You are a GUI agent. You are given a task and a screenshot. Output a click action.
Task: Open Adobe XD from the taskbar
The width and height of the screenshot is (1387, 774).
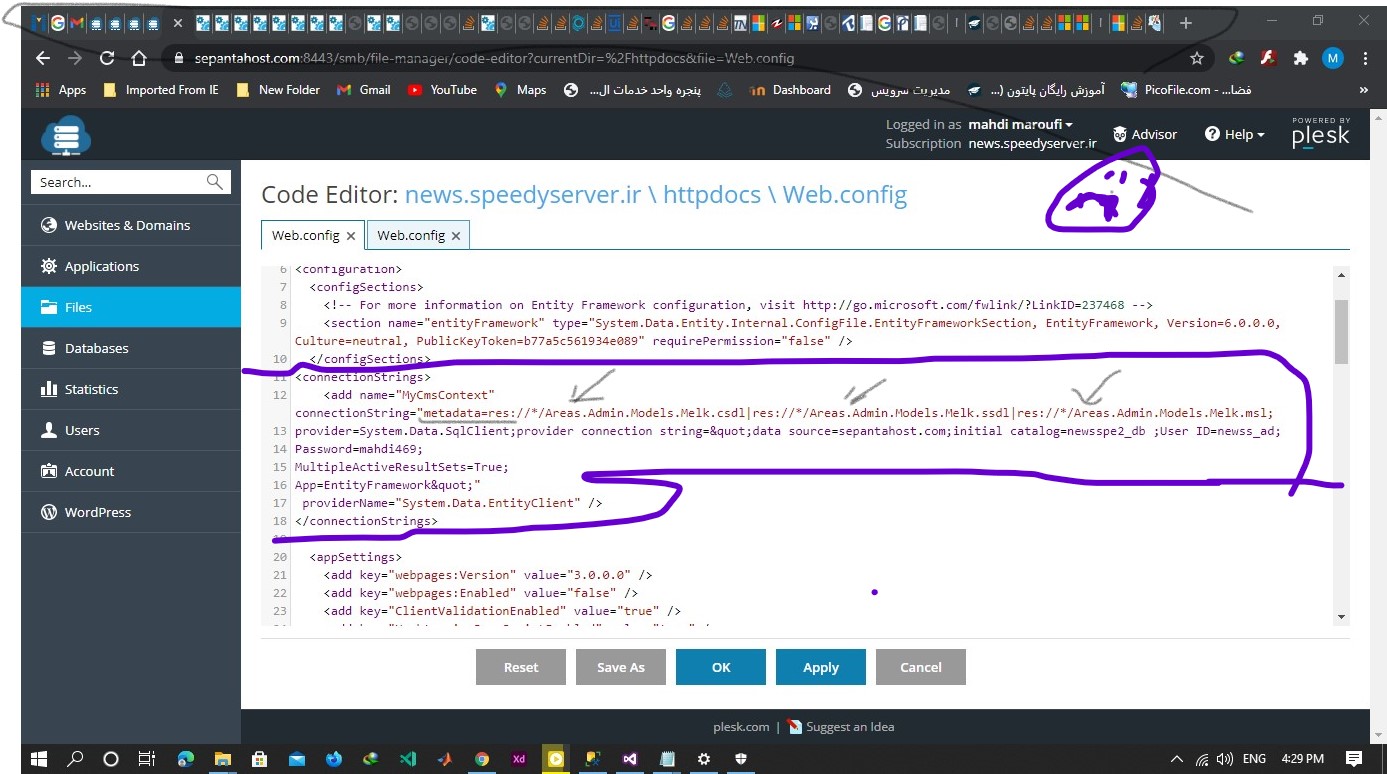click(x=518, y=759)
